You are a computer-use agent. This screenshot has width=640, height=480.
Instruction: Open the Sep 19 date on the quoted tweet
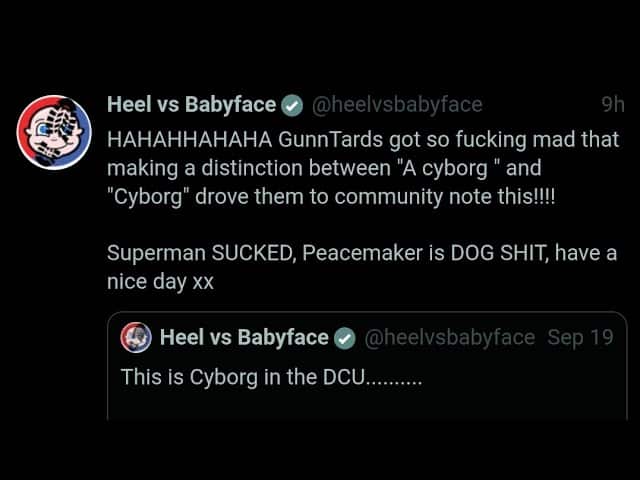point(580,338)
